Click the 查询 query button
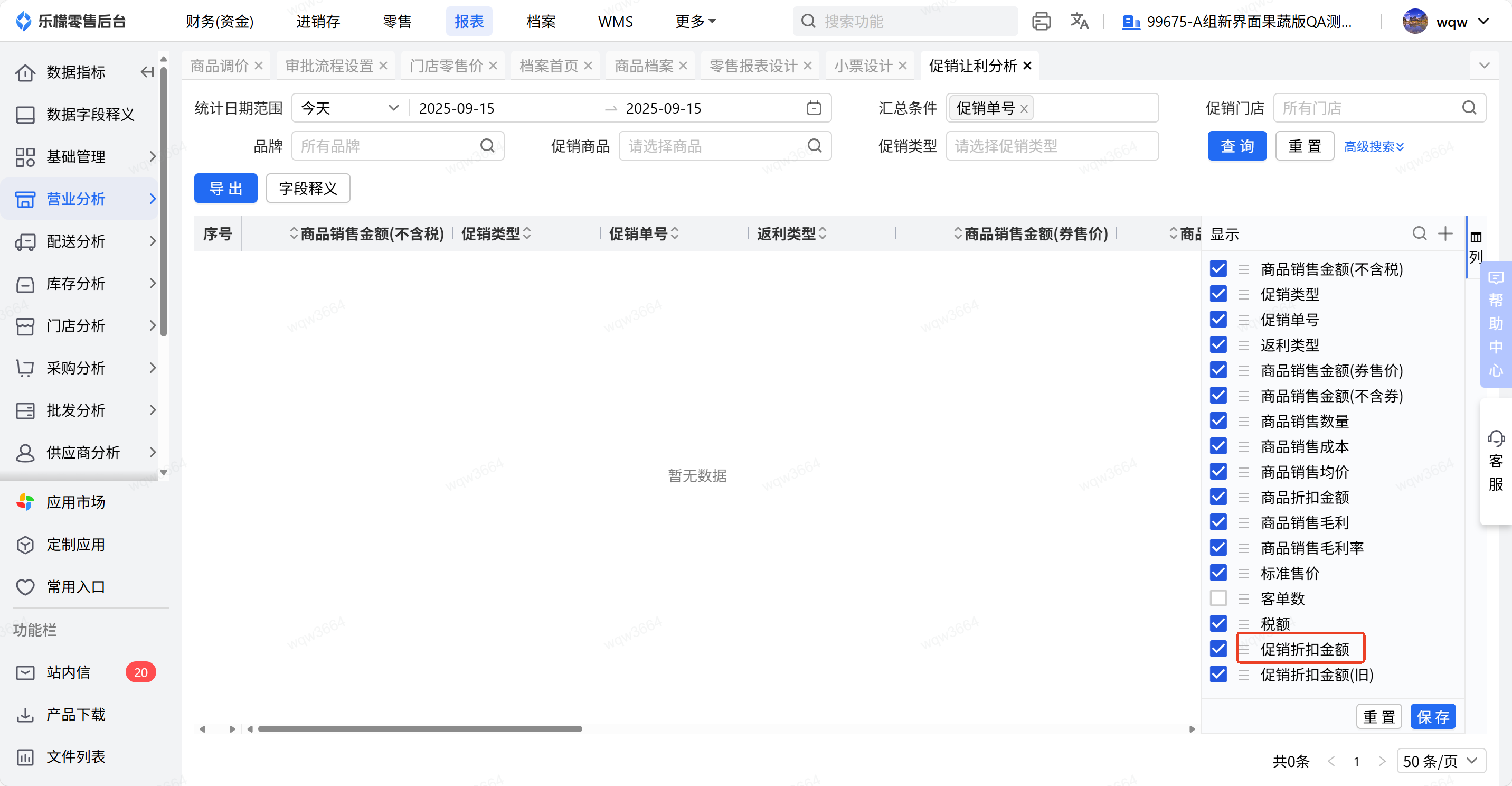This screenshot has height=786, width=1512. (1237, 146)
